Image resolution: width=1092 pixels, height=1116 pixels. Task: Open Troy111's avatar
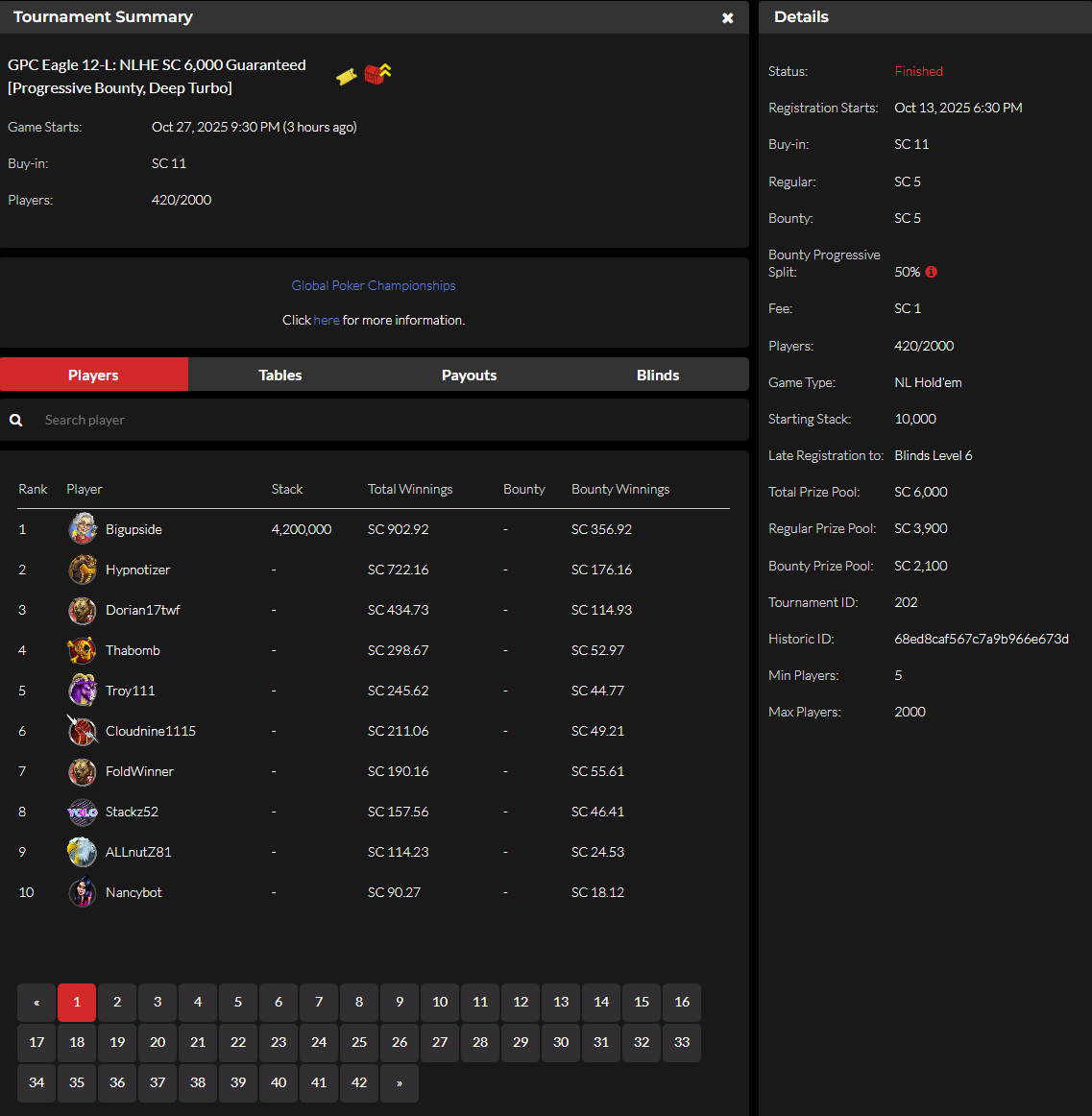(83, 691)
